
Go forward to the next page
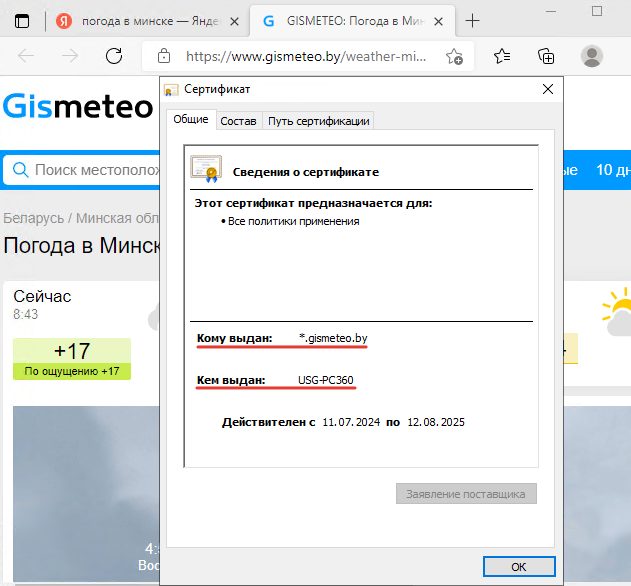[x=70, y=56]
